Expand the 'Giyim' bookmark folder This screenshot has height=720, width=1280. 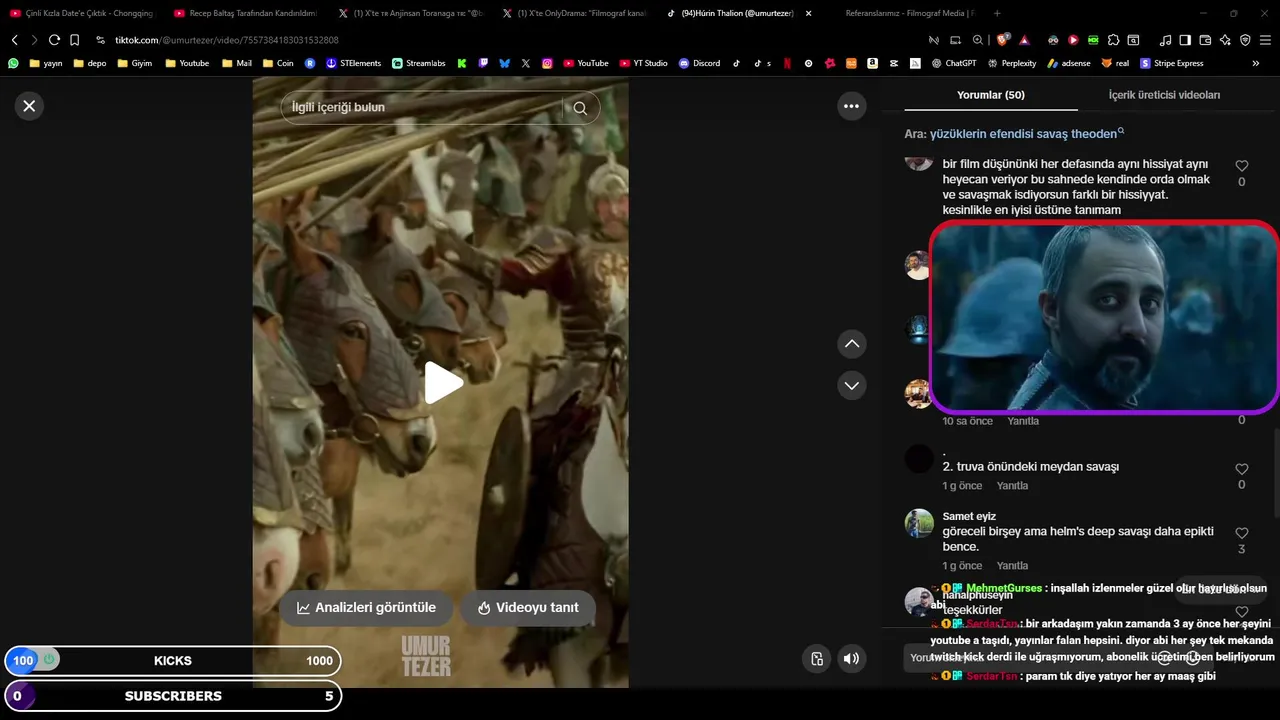(135, 63)
